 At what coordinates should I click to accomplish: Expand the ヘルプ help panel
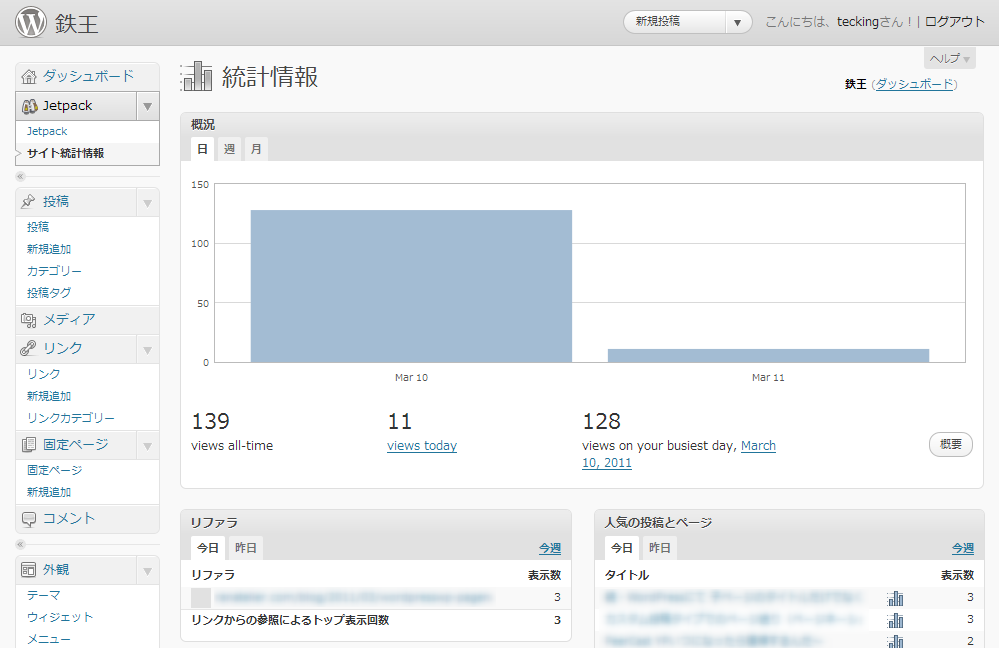point(949,59)
